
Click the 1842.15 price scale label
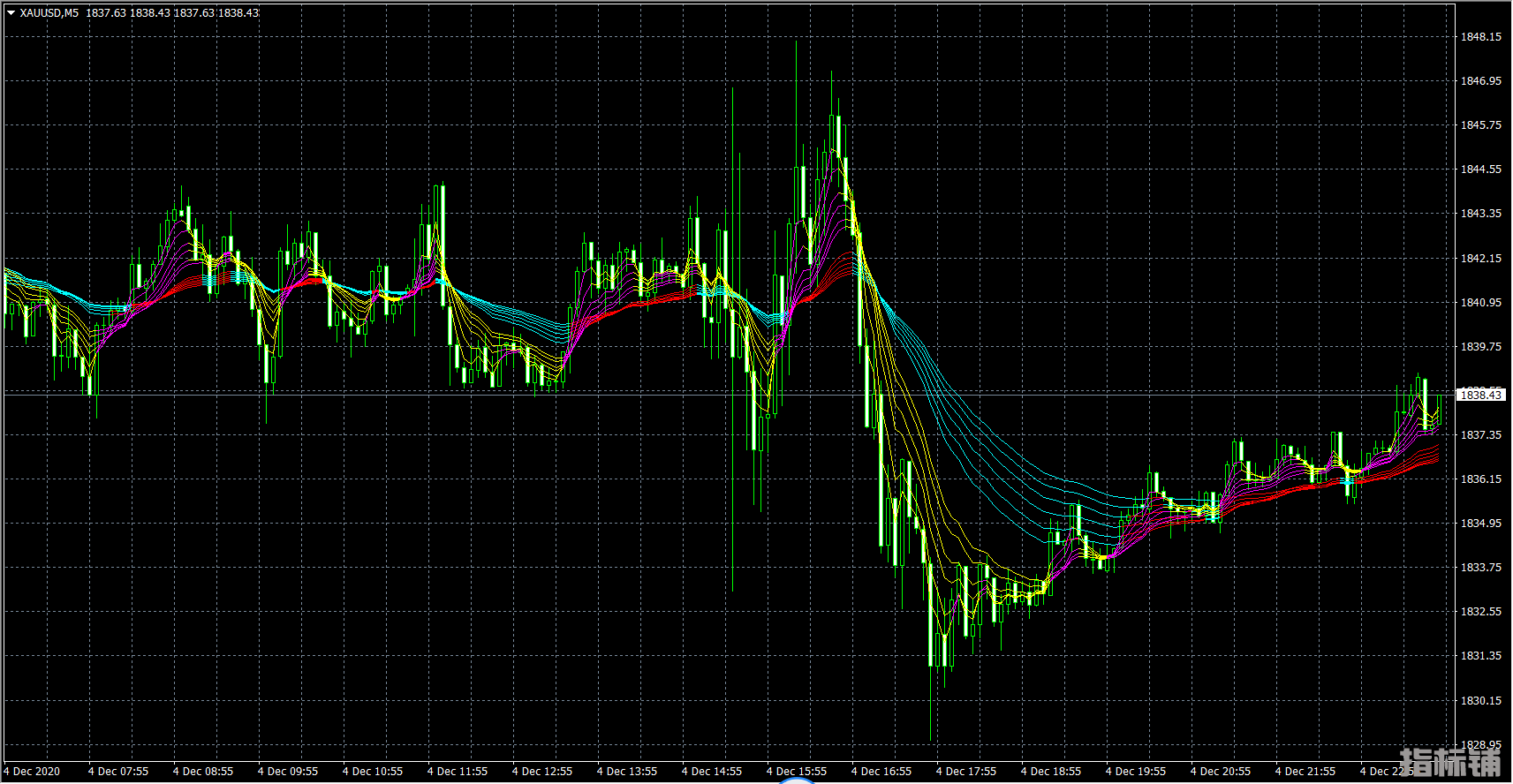[x=1480, y=259]
